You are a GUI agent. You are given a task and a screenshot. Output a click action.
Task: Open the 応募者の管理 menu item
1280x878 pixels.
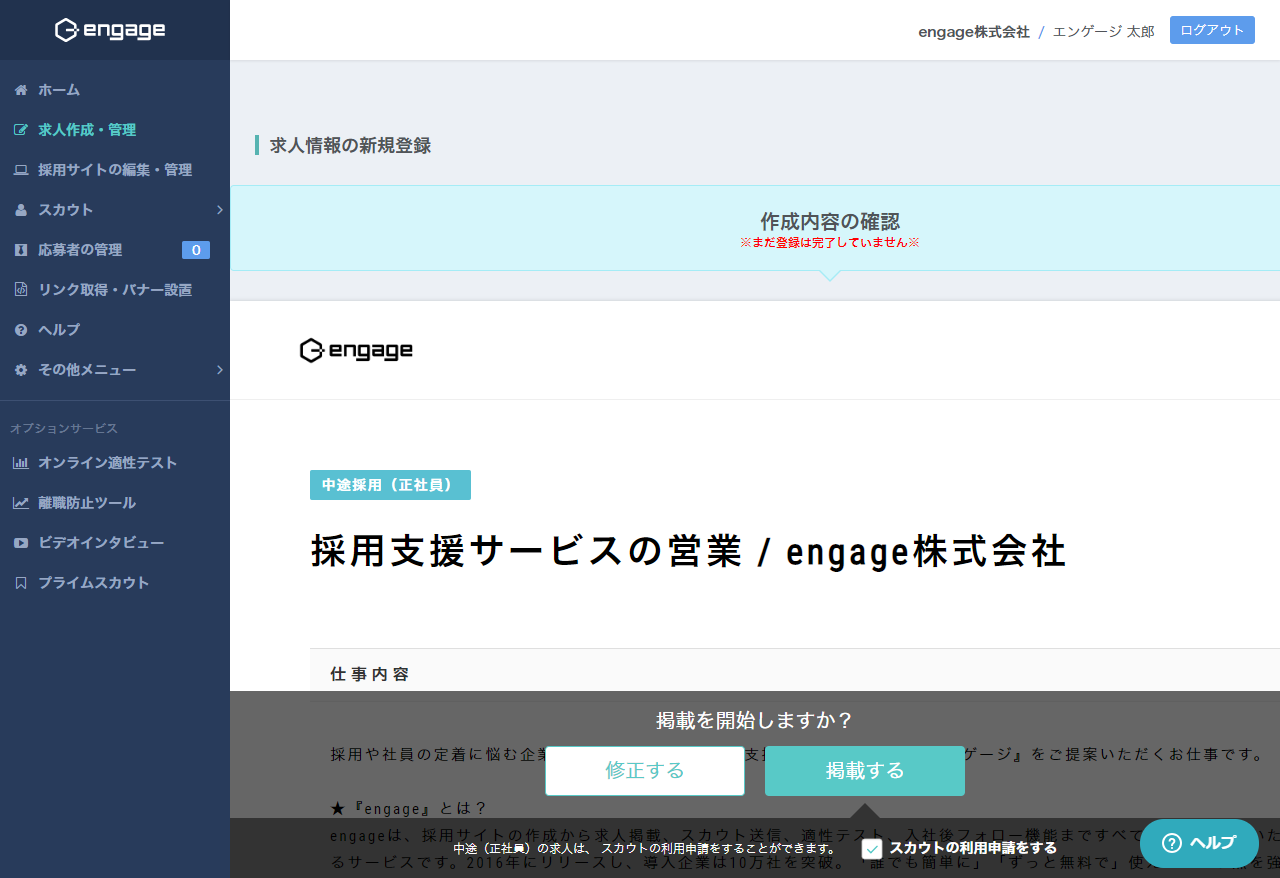point(115,250)
